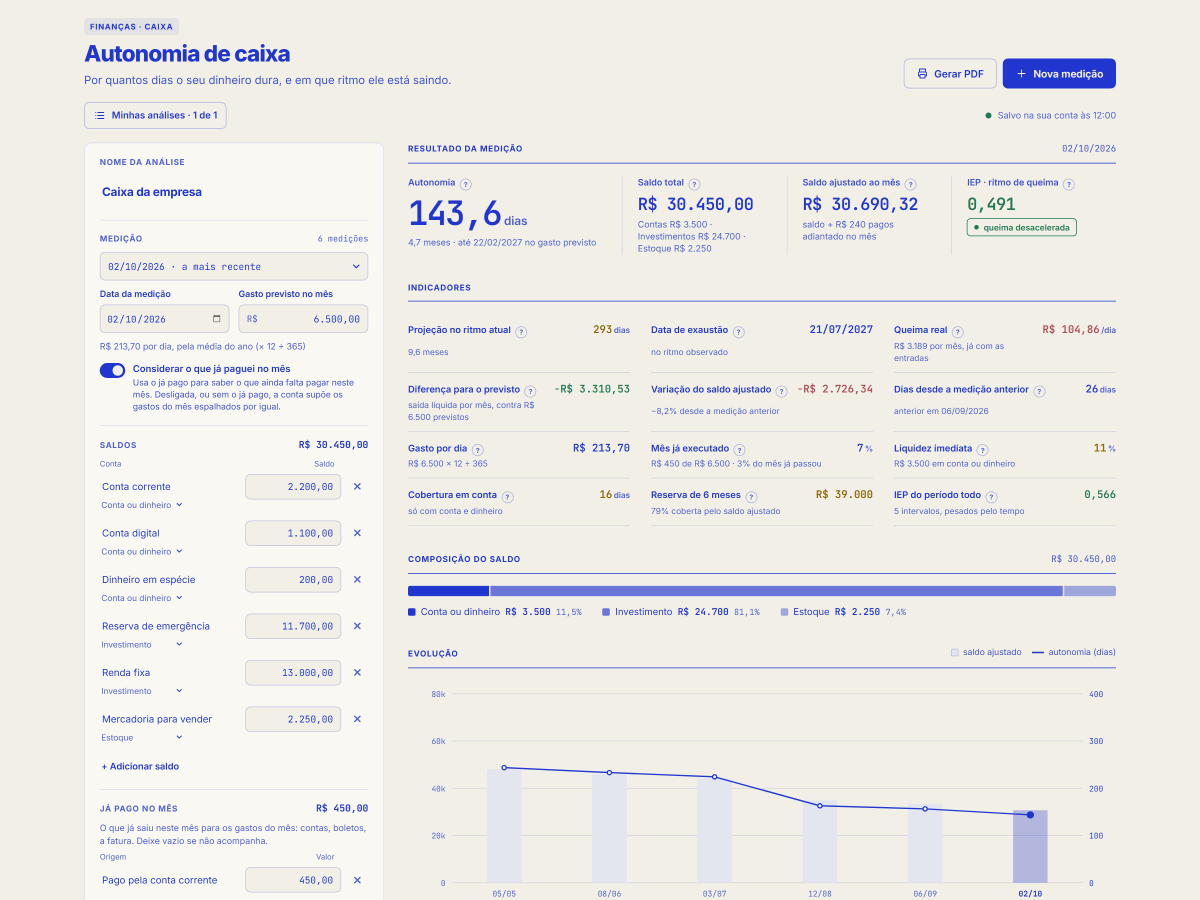The height and width of the screenshot is (900, 1200).
Task: Remove the Renda fixa balance row
Action: pos(357,673)
